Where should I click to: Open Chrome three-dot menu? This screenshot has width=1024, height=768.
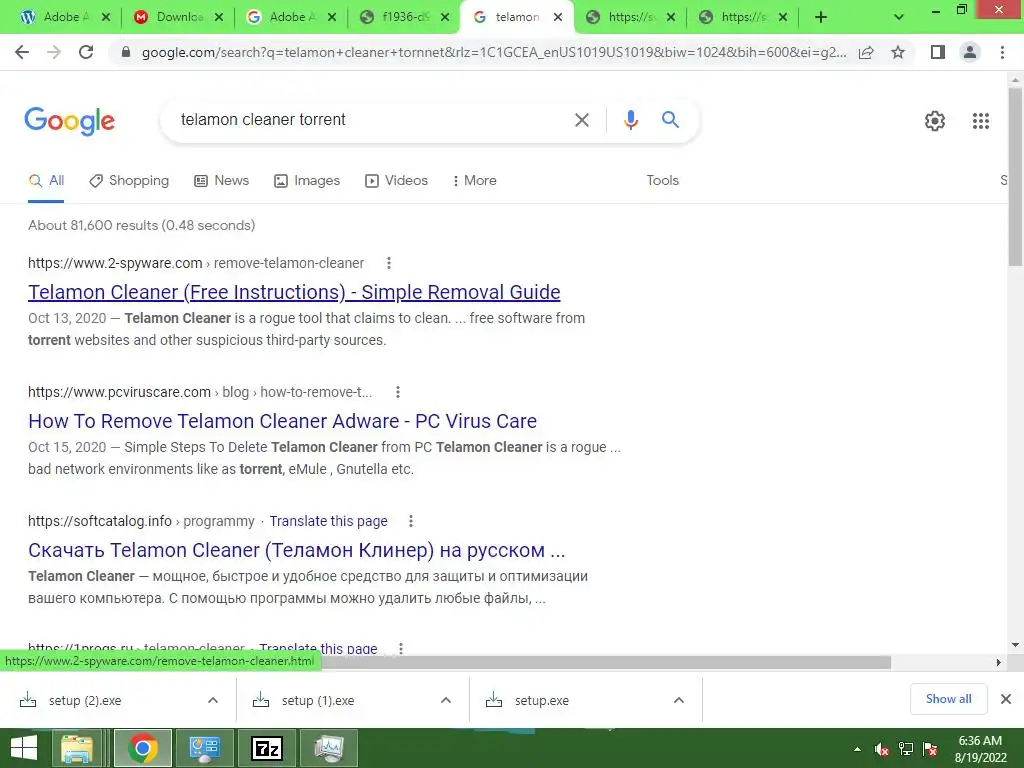tap(1002, 52)
